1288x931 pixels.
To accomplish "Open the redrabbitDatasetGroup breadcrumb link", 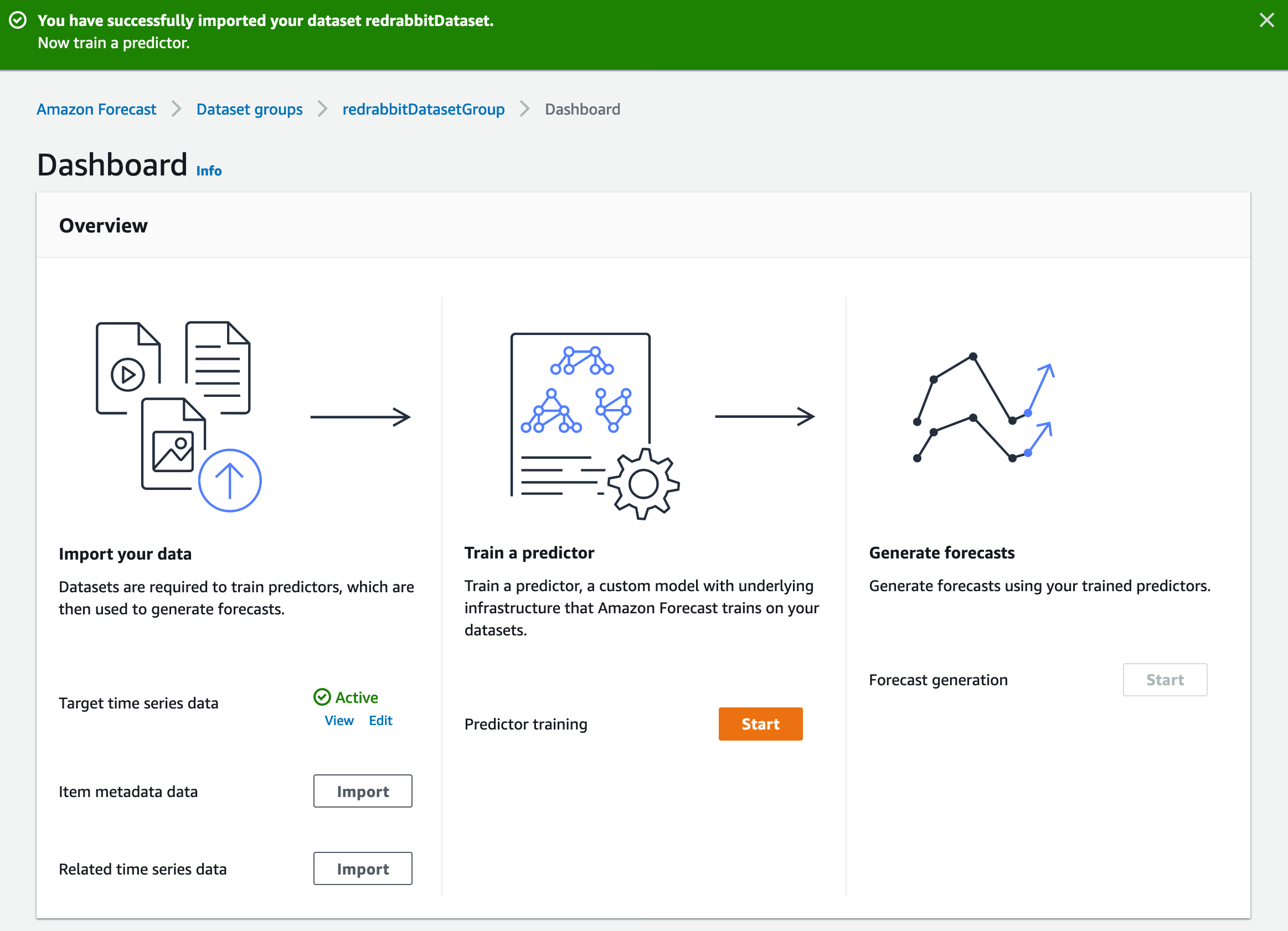I will coord(423,109).
